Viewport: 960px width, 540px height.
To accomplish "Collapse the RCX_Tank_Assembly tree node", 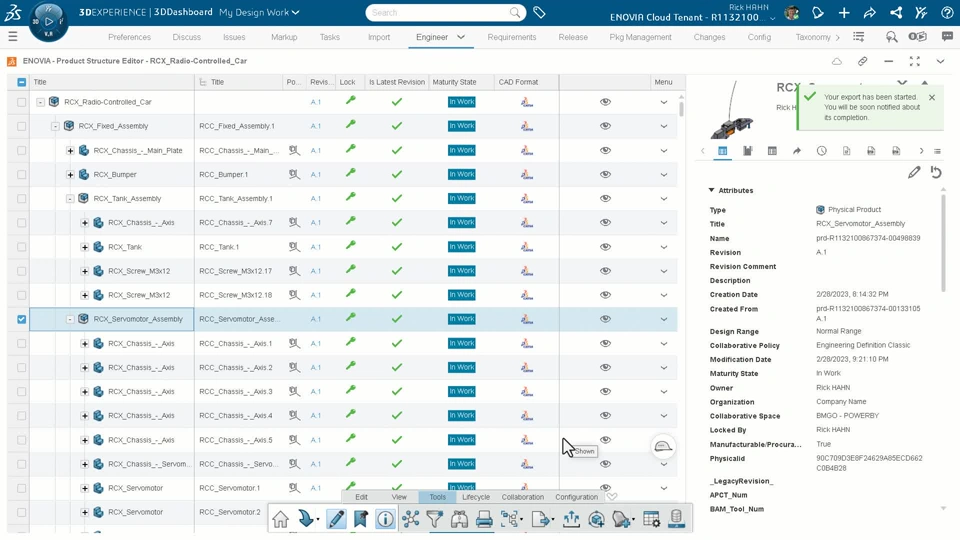I will click(70, 198).
